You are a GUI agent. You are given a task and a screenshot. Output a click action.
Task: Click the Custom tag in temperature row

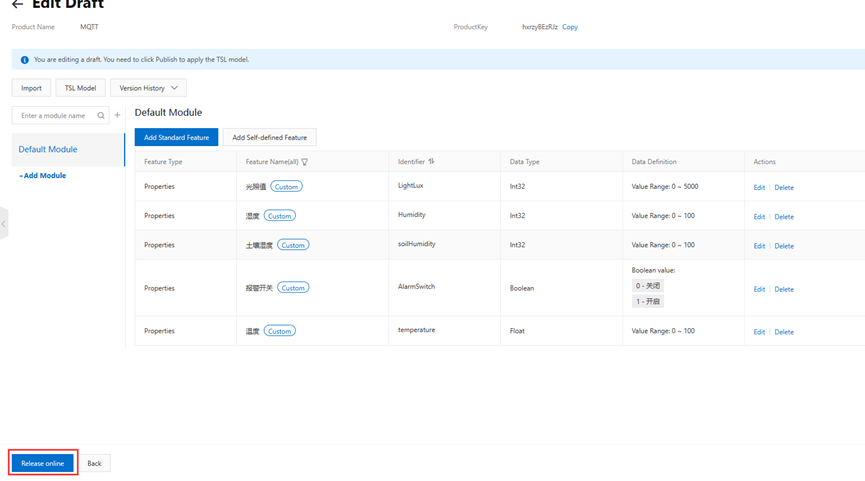pos(280,331)
